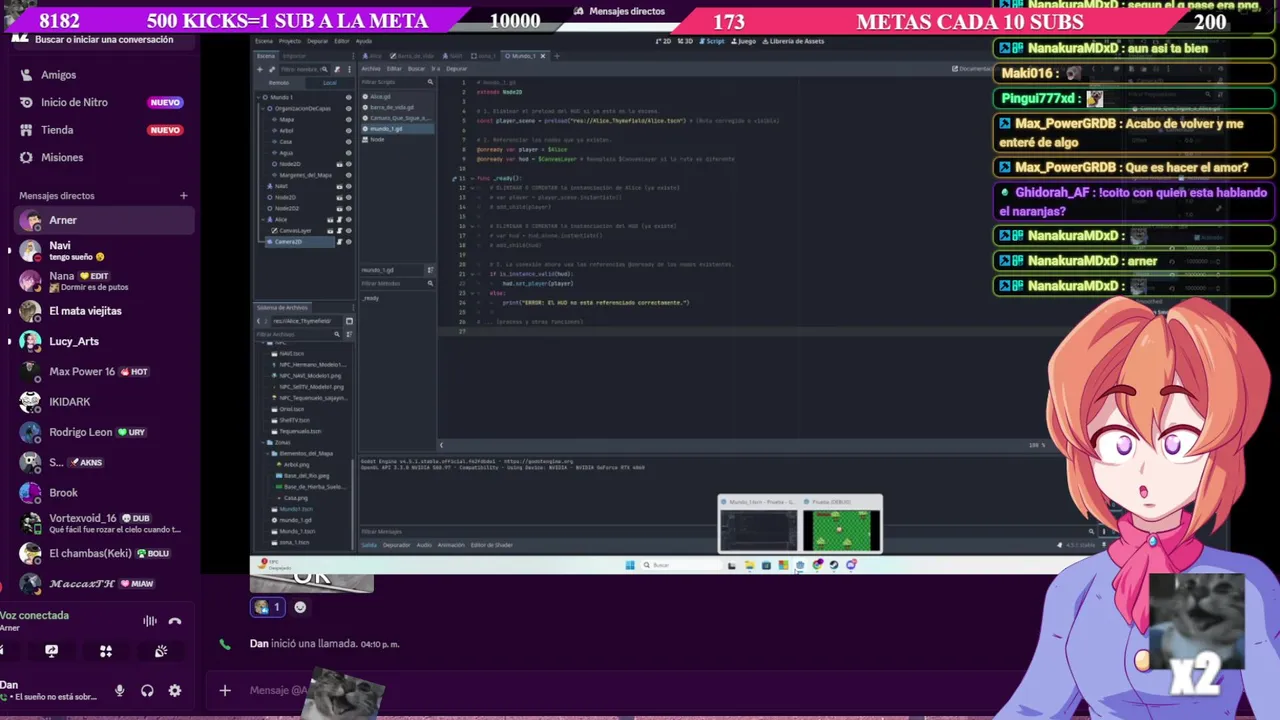The height and width of the screenshot is (720, 1280).
Task: Hide the Agua node
Action: pos(348,153)
